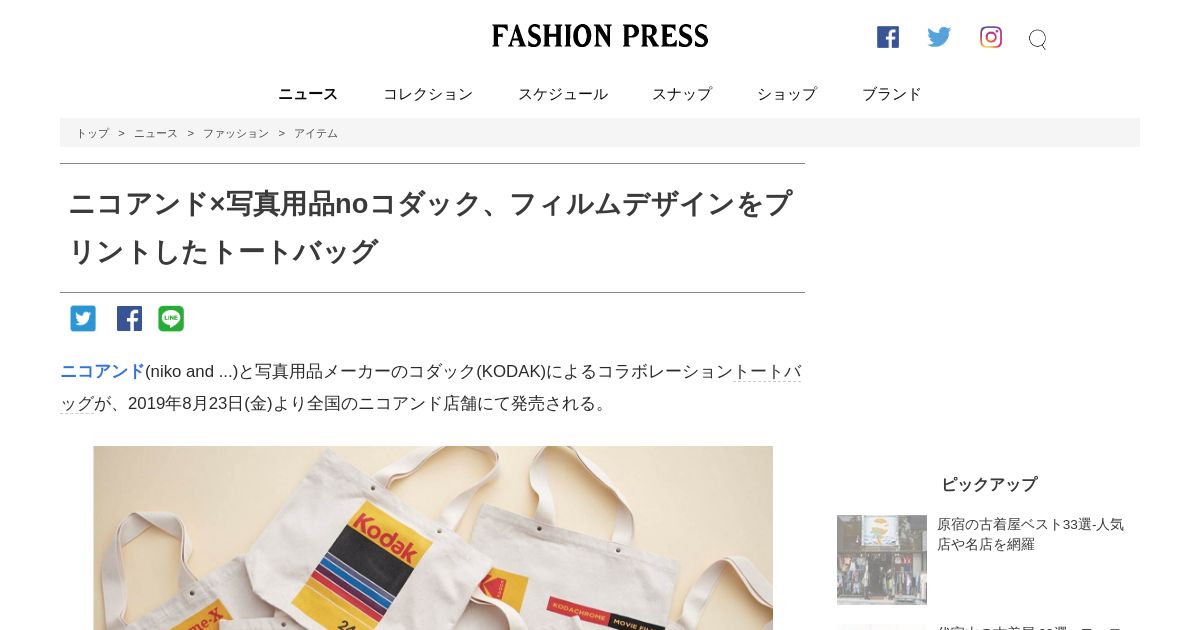Open the ブランド menu item
1200x630 pixels.
892,94
